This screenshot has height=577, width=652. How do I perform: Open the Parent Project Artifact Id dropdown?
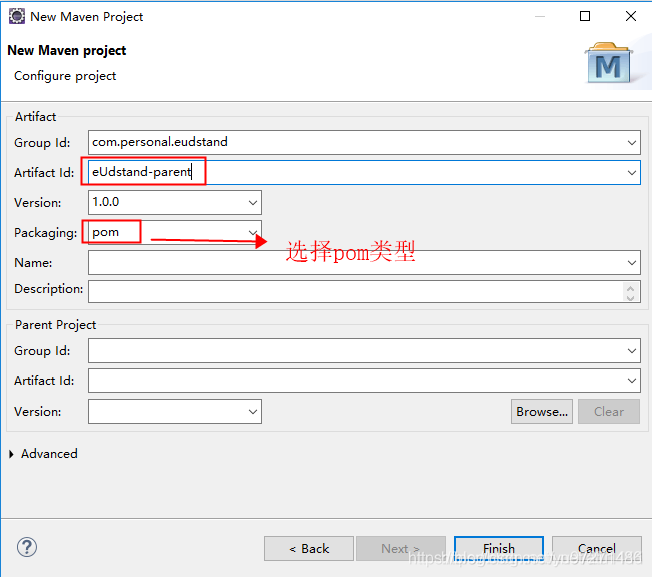[x=632, y=381]
